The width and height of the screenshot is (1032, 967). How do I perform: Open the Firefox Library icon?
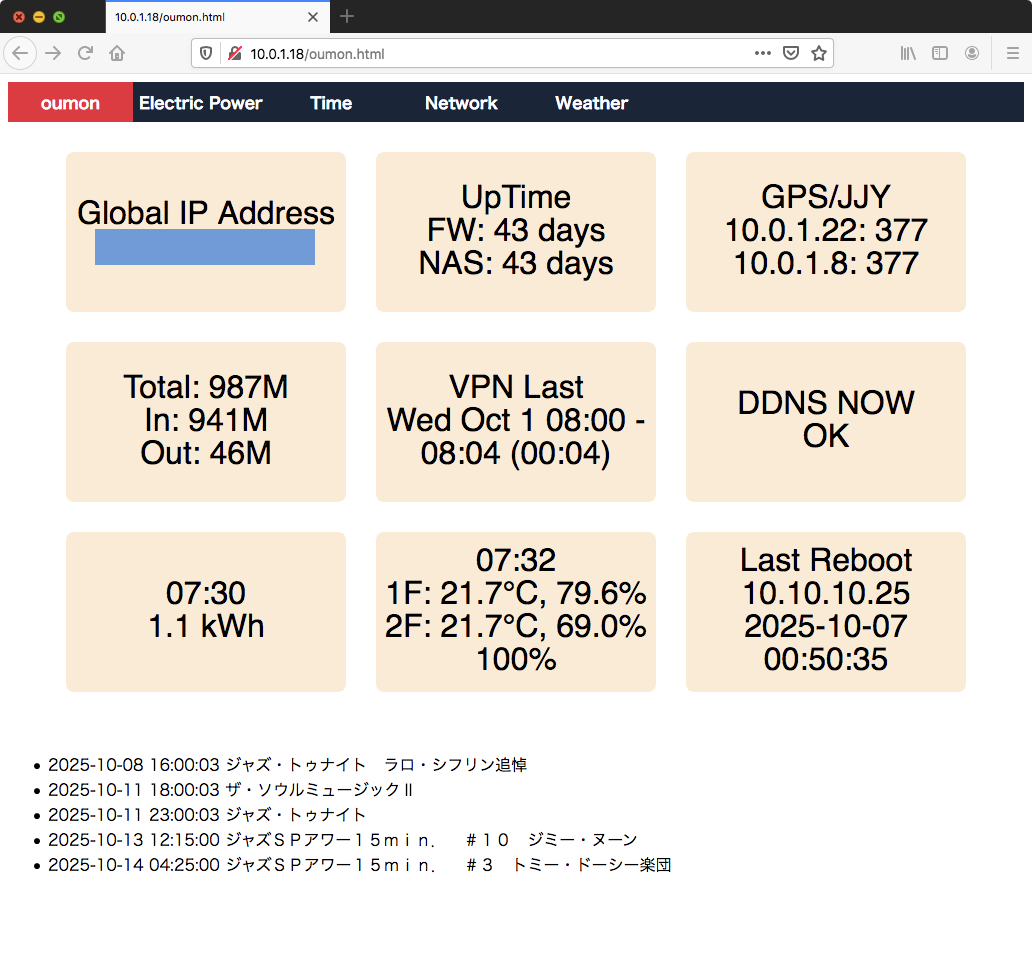[x=908, y=53]
